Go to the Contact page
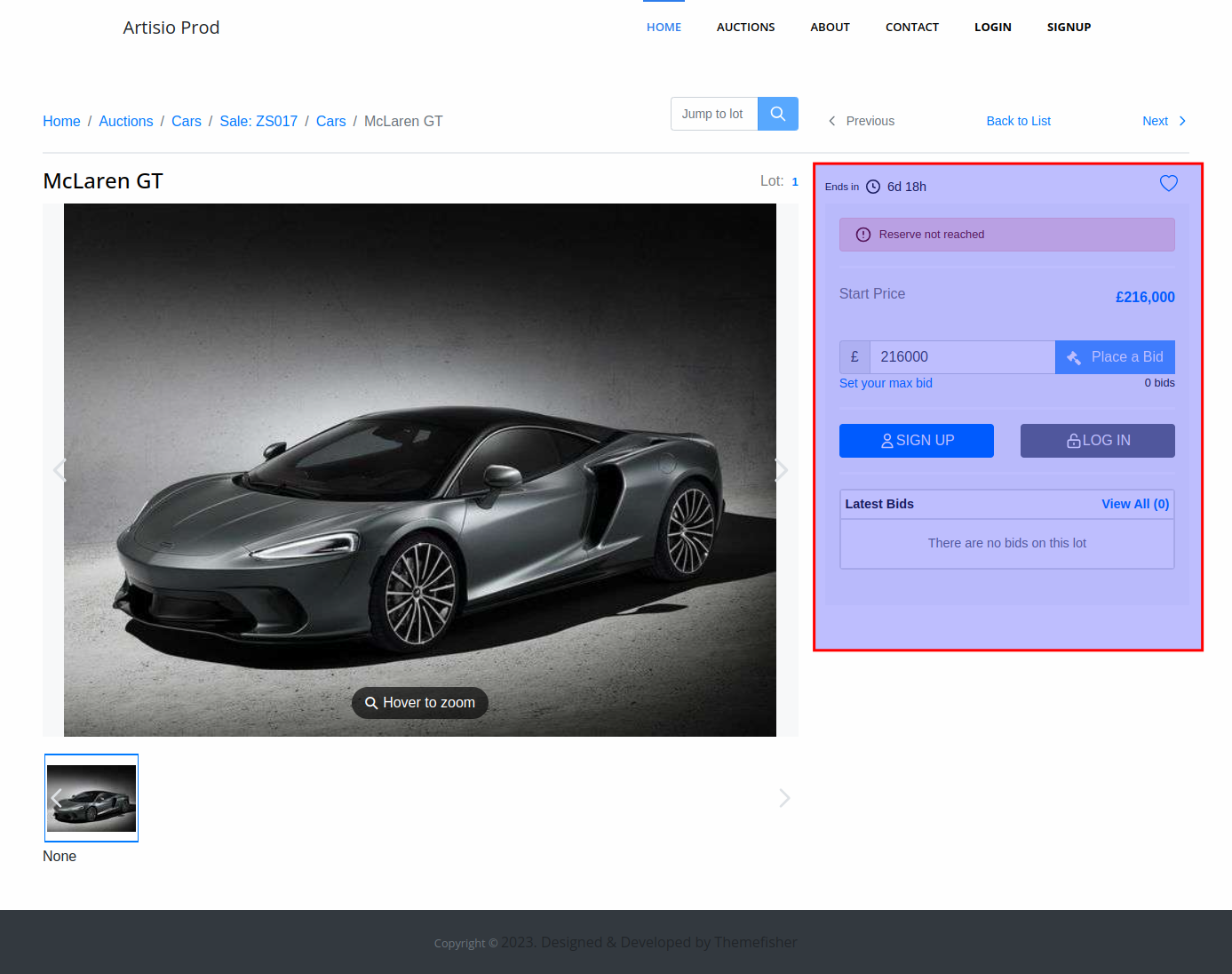The image size is (1232, 974). click(x=912, y=28)
